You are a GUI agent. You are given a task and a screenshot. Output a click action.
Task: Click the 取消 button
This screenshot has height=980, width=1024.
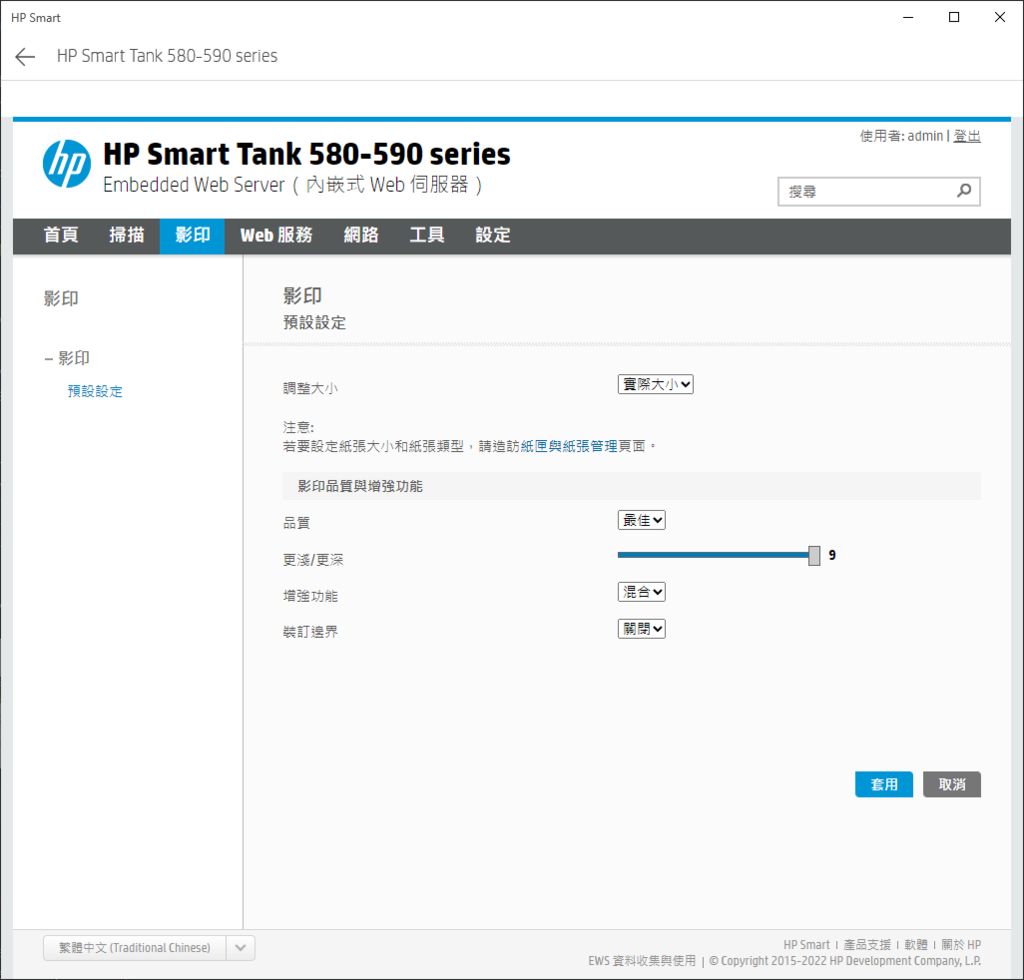click(952, 784)
